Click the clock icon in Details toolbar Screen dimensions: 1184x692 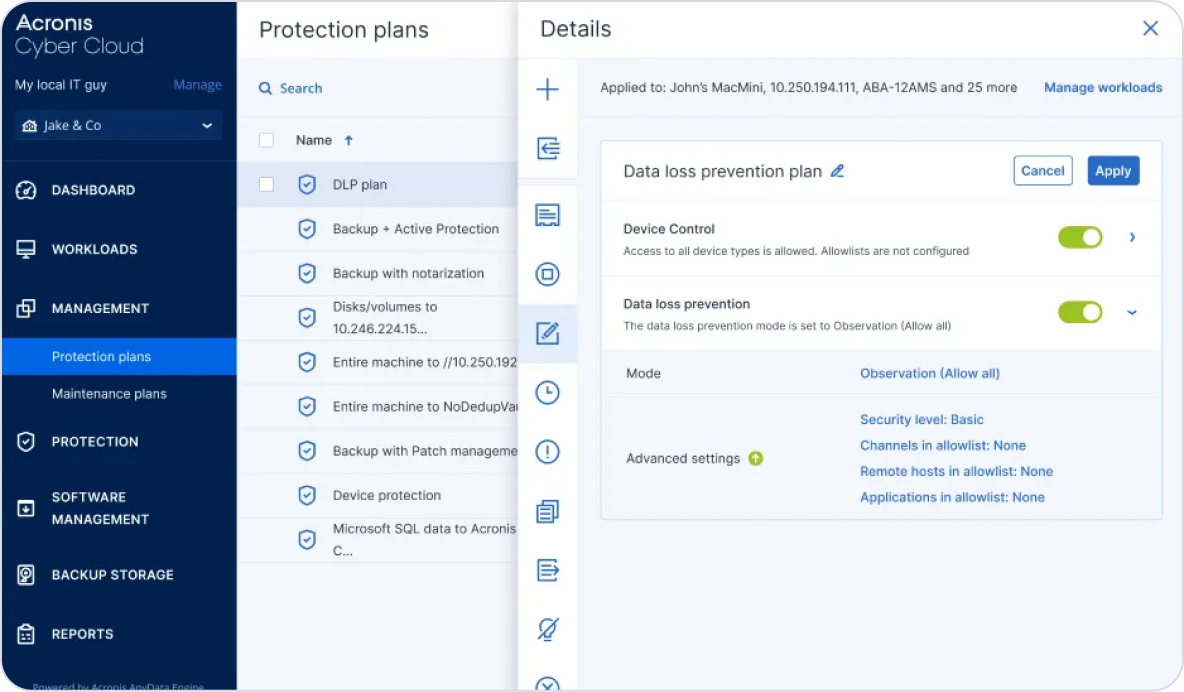click(547, 393)
